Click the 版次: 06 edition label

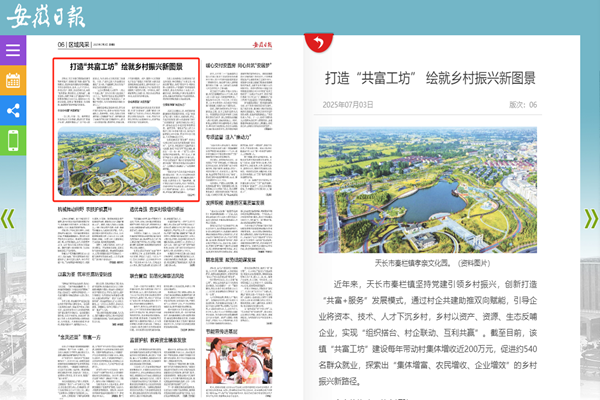coord(522,104)
